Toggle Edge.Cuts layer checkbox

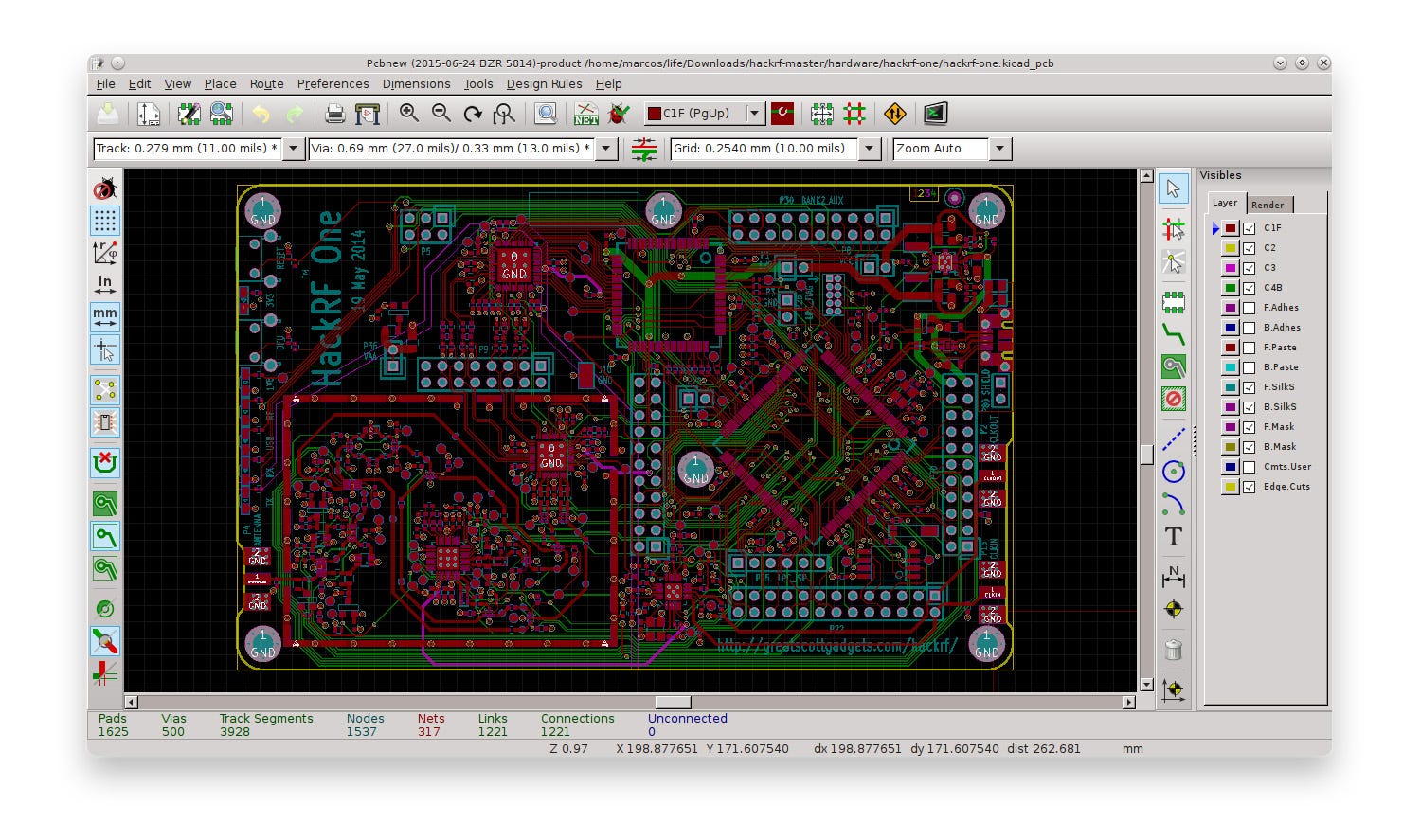(x=1250, y=487)
